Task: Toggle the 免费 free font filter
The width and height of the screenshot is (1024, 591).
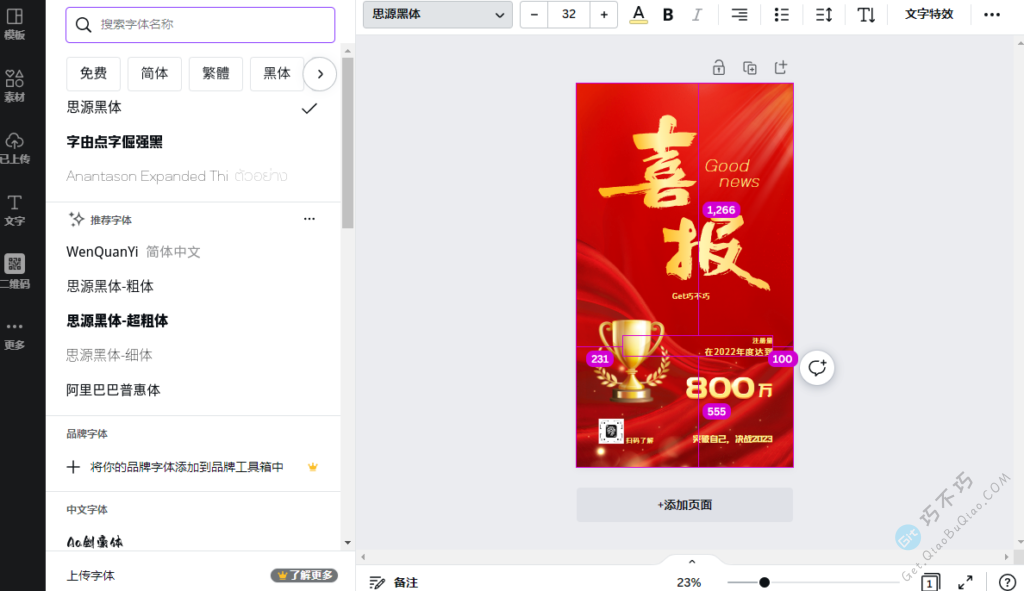Action: (93, 73)
